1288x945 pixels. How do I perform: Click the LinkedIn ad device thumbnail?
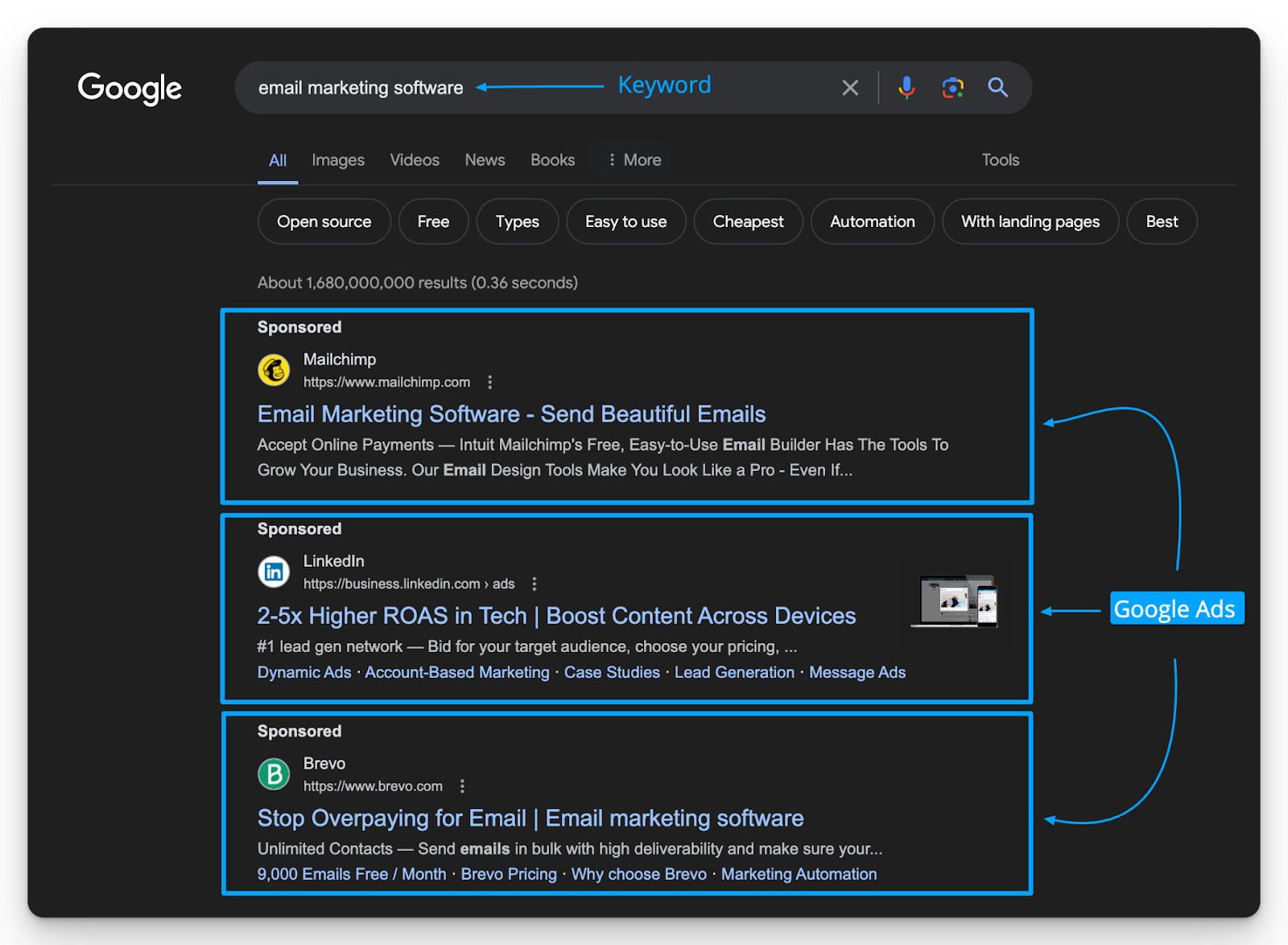956,601
